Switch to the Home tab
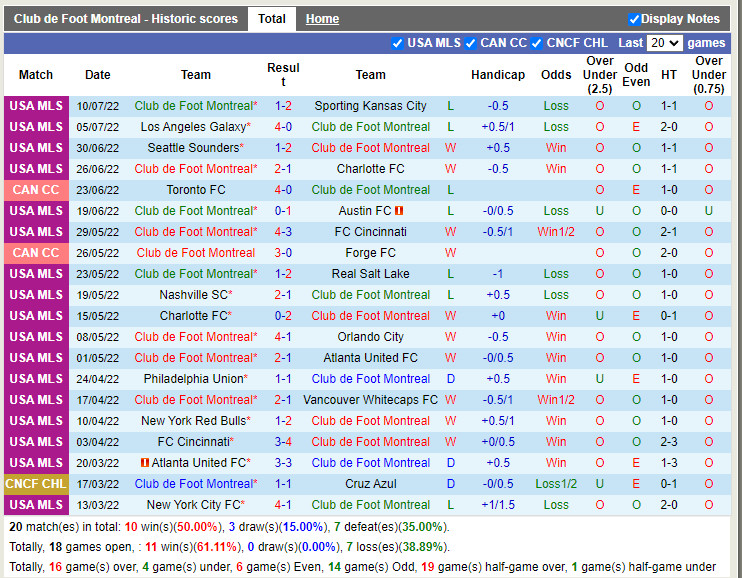 tap(322, 19)
